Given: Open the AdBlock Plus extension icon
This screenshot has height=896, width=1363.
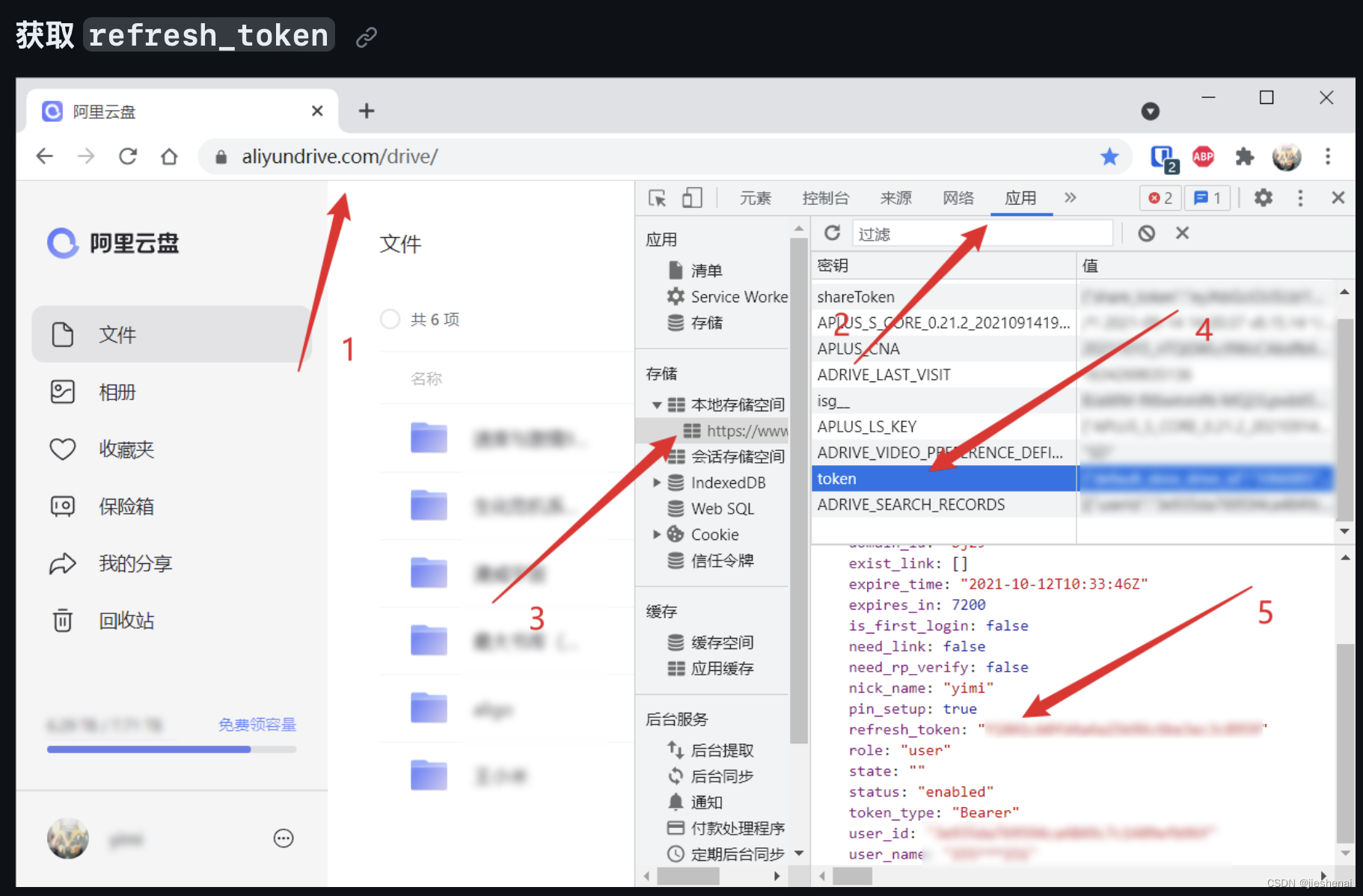Looking at the screenshot, I should [1203, 156].
